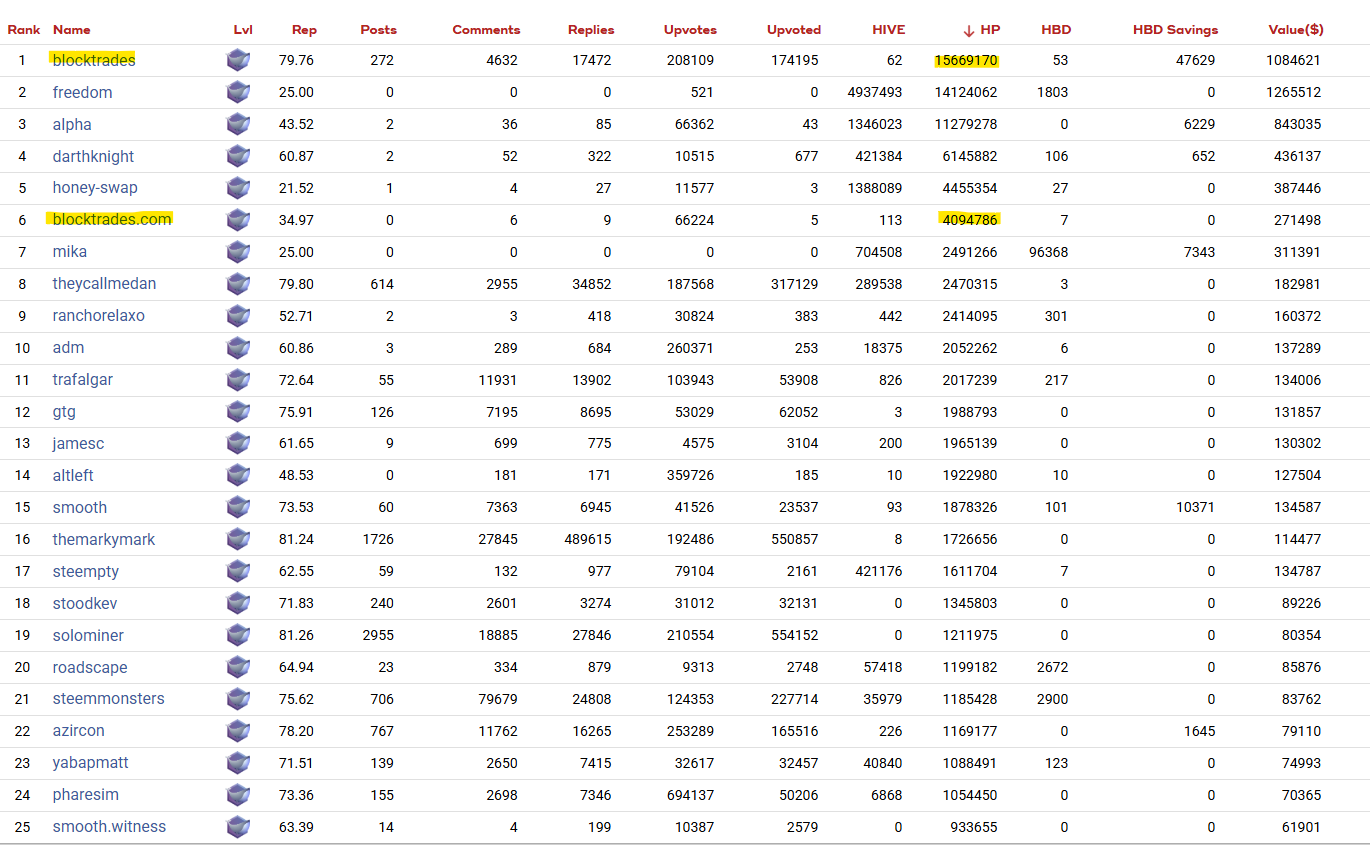Image resolution: width=1370 pixels, height=845 pixels.
Task: Click the level badge beside solominer
Action: point(238,635)
